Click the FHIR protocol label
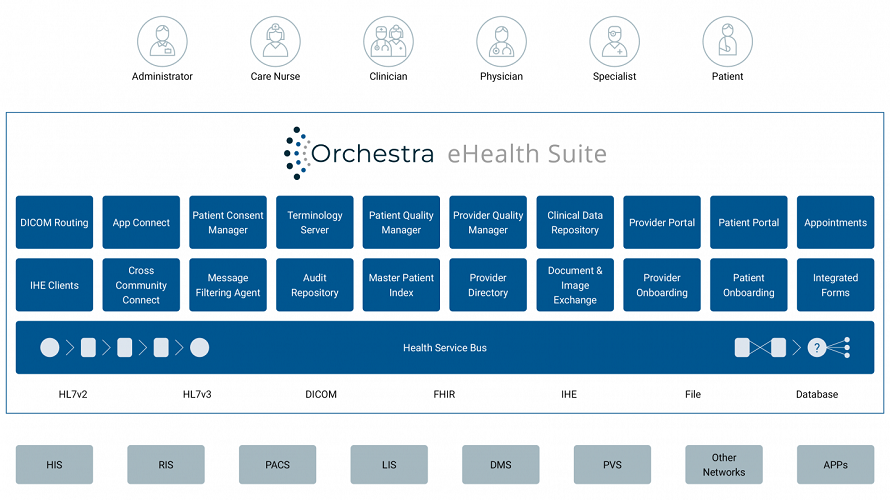This screenshot has width=890, height=500. point(444,394)
